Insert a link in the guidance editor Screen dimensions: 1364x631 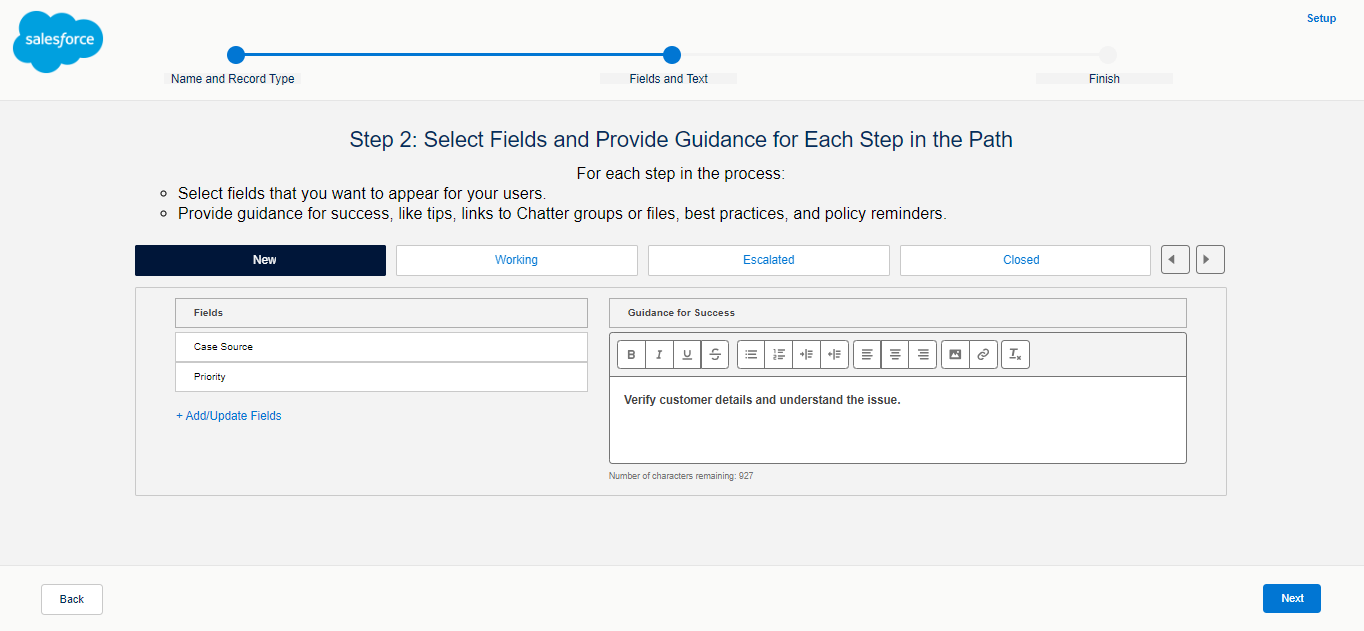point(983,354)
